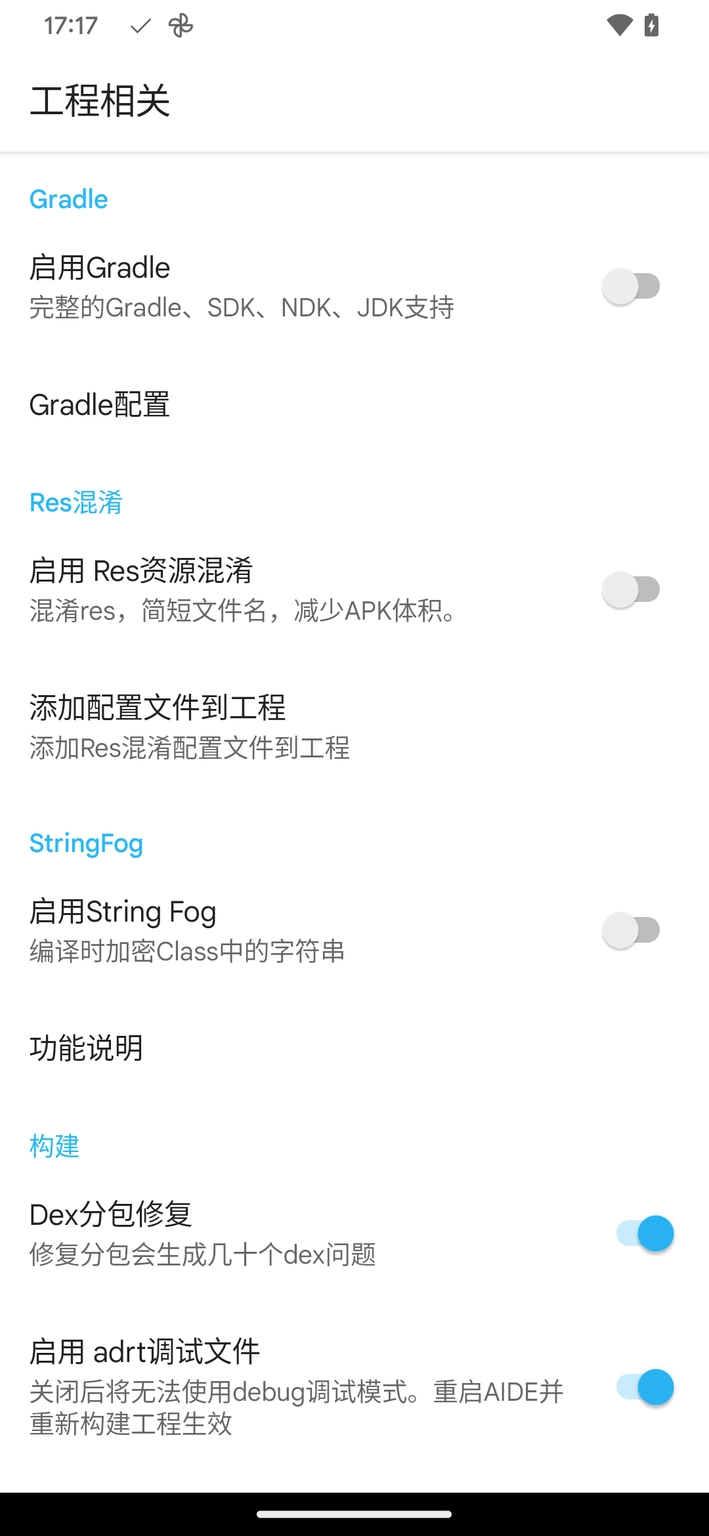Tap the 启用Gradle row description text
This screenshot has width=709, height=1536.
click(235, 308)
